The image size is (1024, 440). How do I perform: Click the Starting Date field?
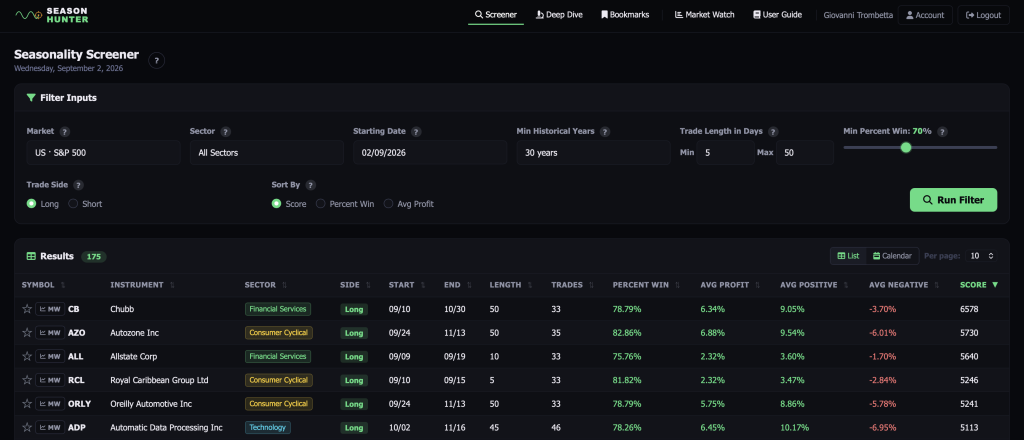point(430,153)
